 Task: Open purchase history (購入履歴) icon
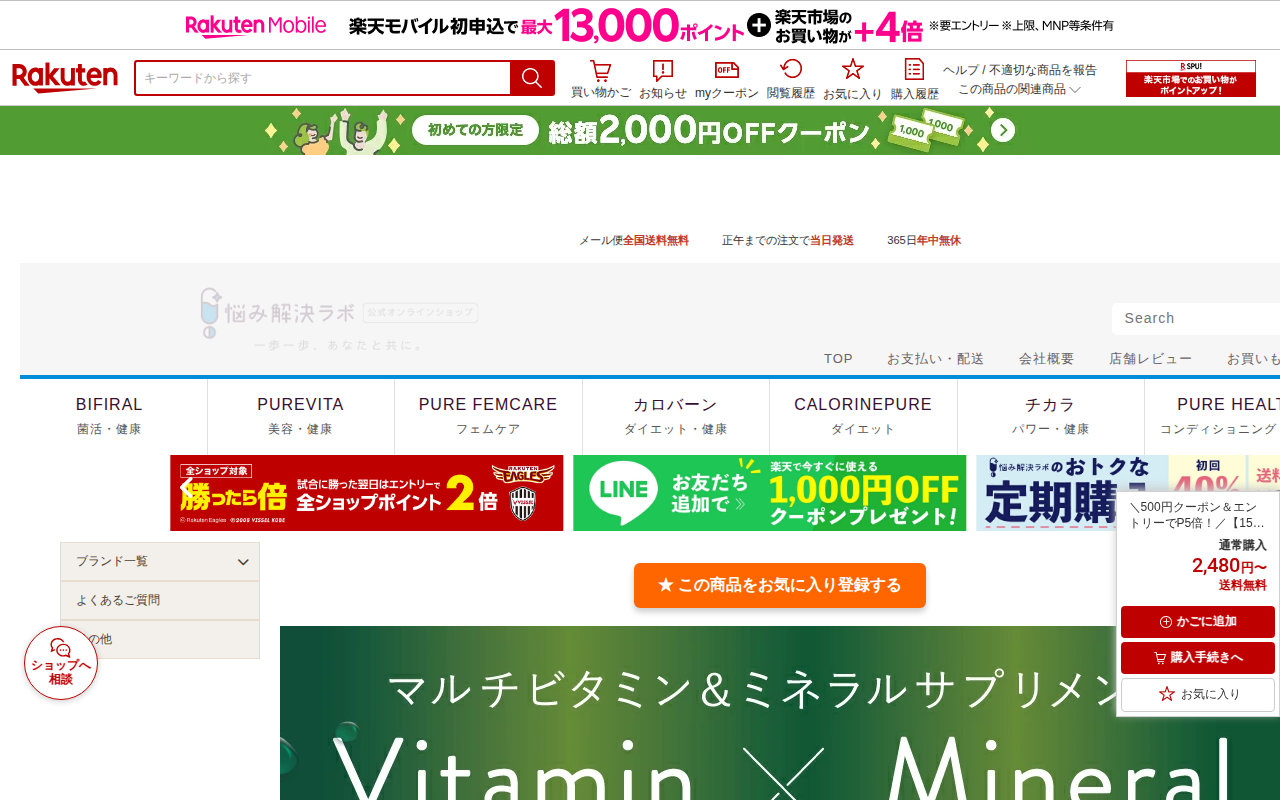914,79
